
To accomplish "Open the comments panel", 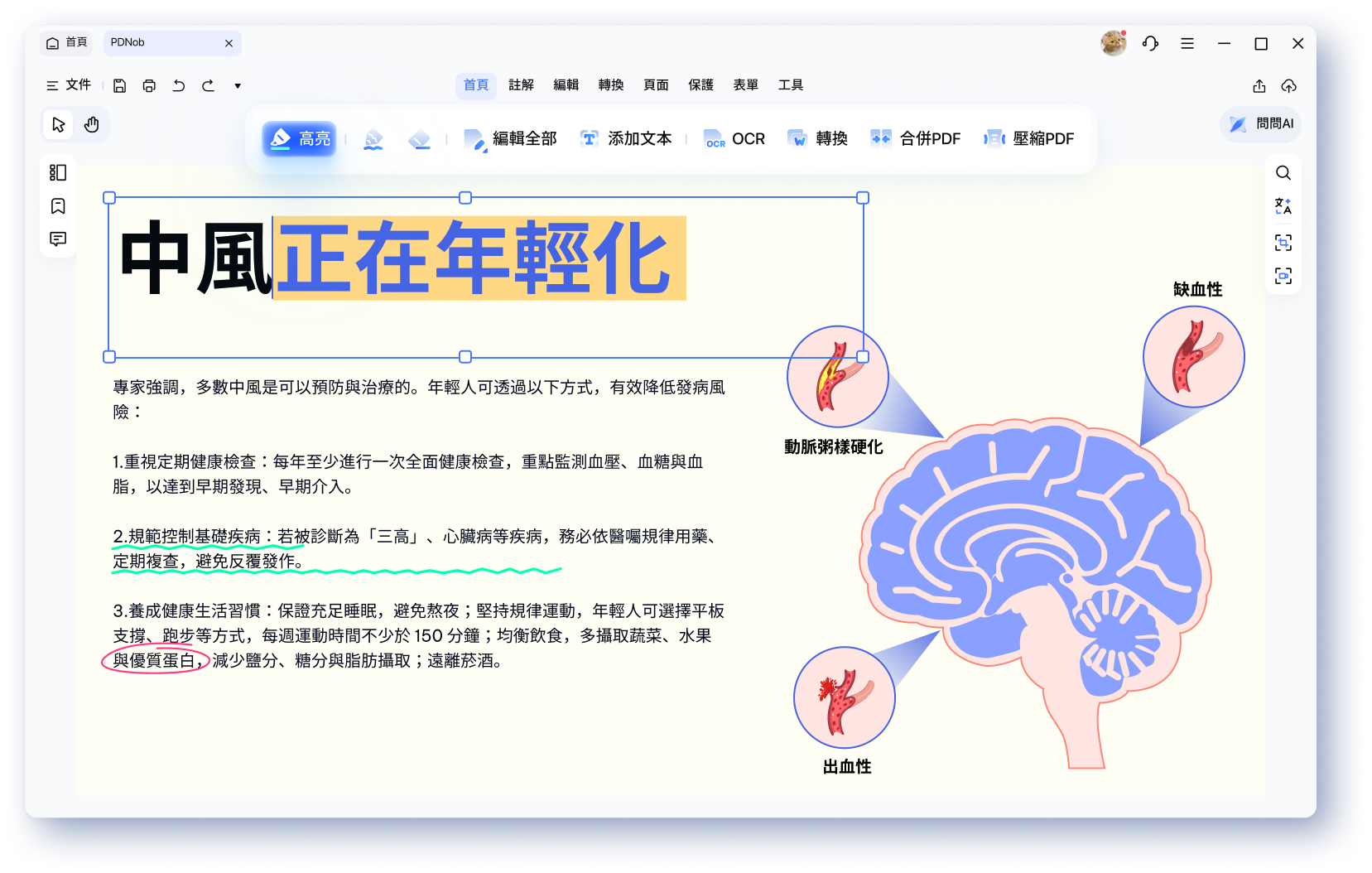I will [58, 240].
